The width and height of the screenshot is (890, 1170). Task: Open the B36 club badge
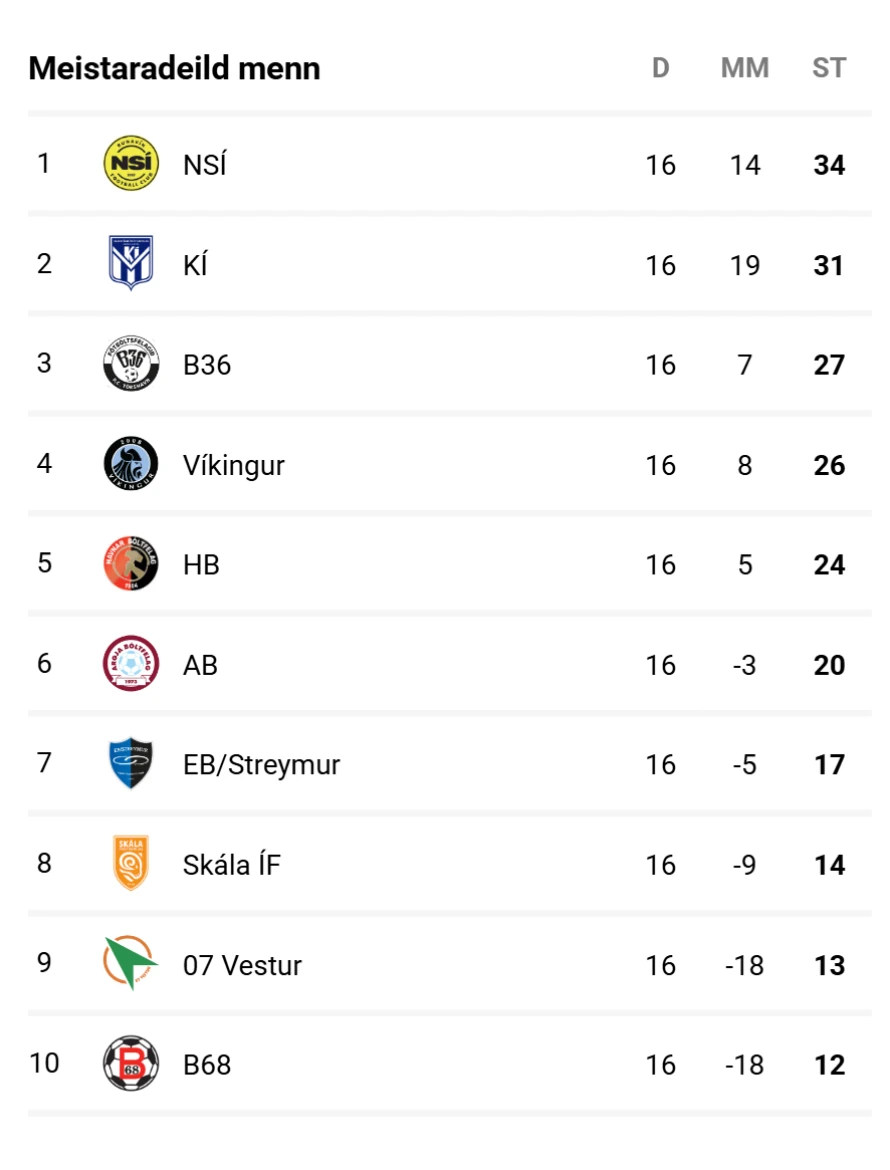pos(131,363)
